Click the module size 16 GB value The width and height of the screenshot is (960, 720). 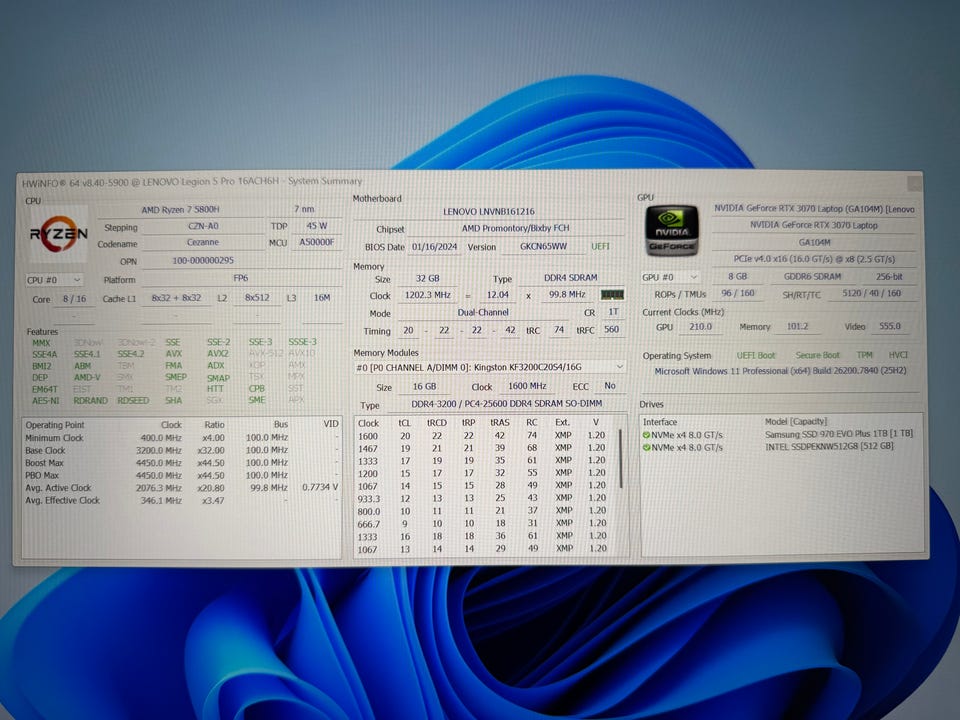424,387
